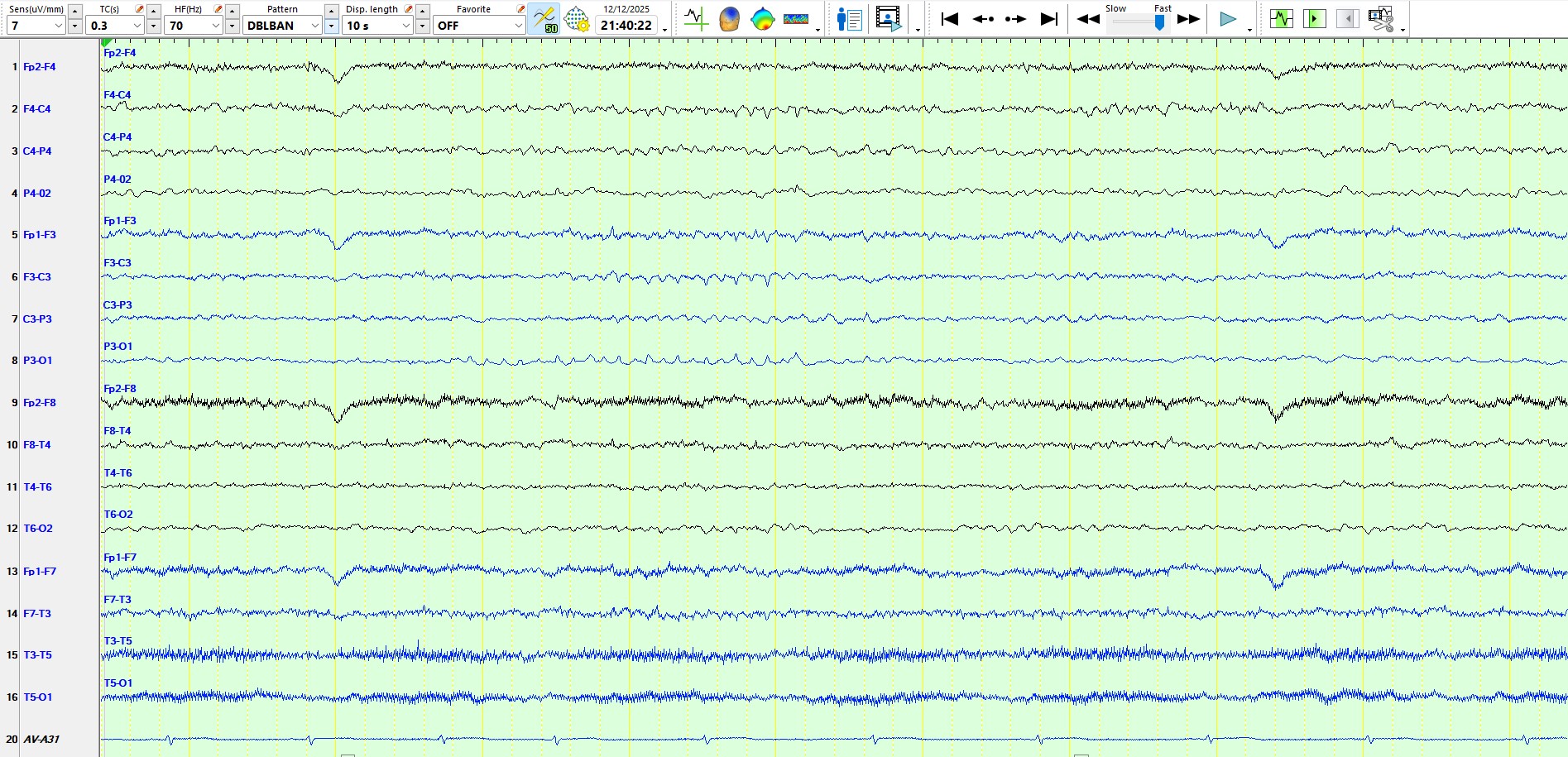Open the TC(s) dropdown showing 0.3
Image resolution: width=1568 pixels, height=757 pixels.
click(116, 26)
